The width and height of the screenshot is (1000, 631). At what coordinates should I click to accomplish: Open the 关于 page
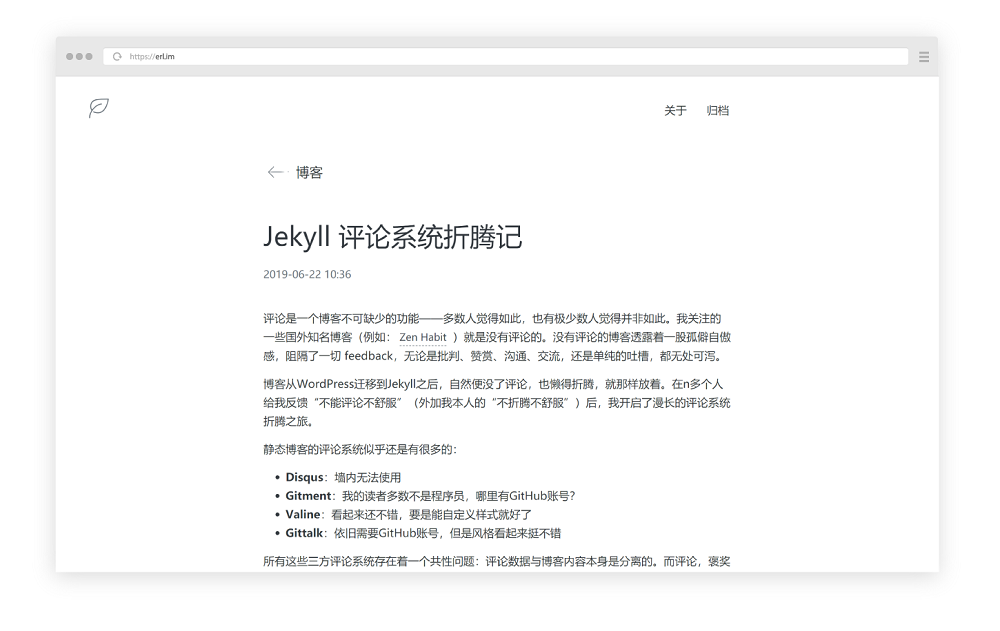(x=676, y=110)
